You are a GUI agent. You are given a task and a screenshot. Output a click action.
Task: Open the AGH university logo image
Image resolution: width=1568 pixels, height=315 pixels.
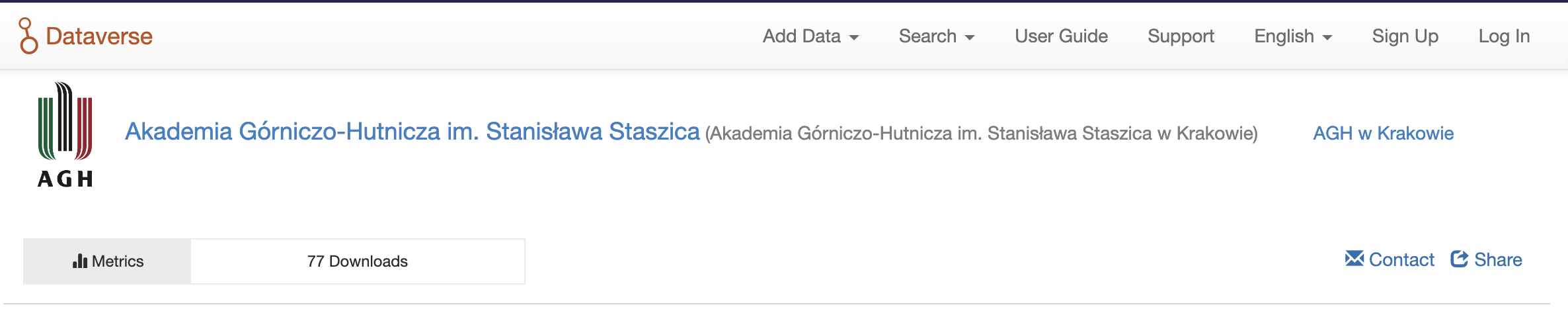tap(65, 134)
